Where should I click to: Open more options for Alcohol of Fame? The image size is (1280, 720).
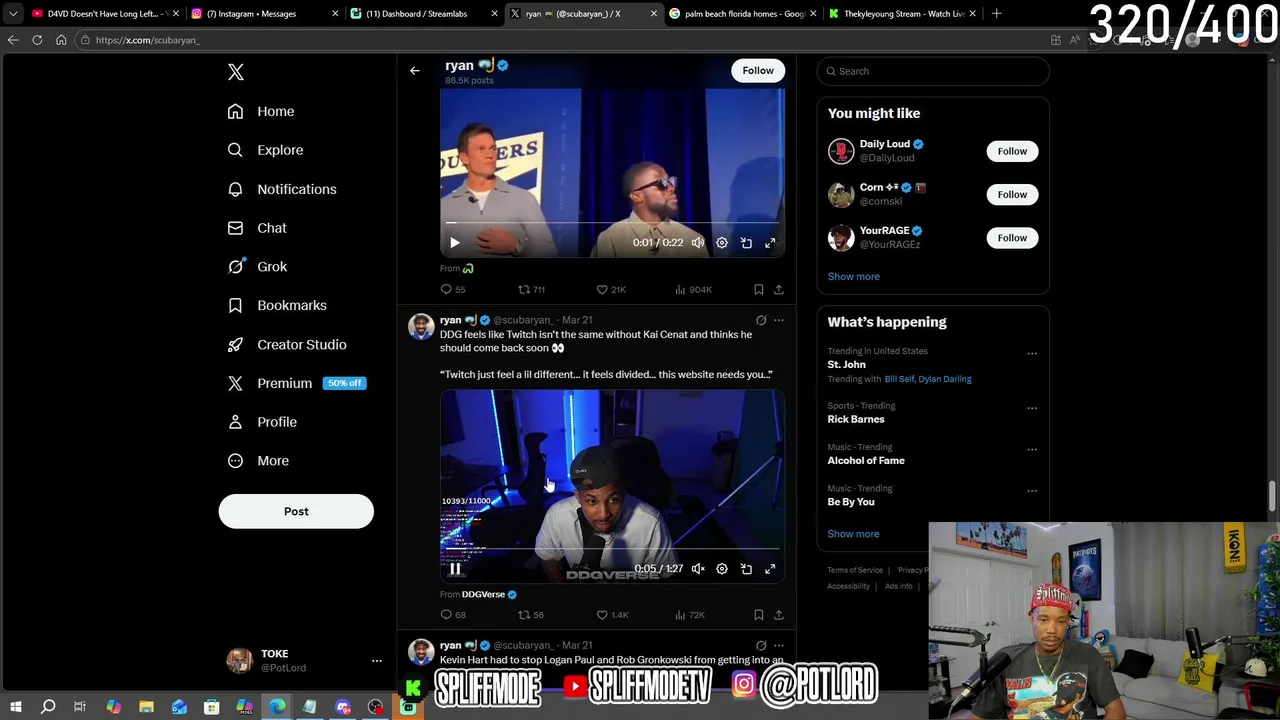(1032, 449)
